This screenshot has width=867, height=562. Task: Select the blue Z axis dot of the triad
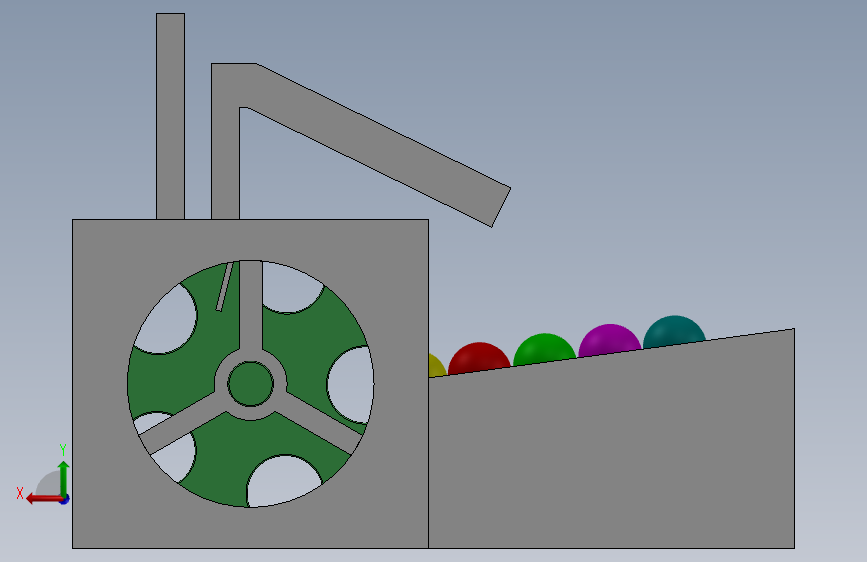(65, 500)
